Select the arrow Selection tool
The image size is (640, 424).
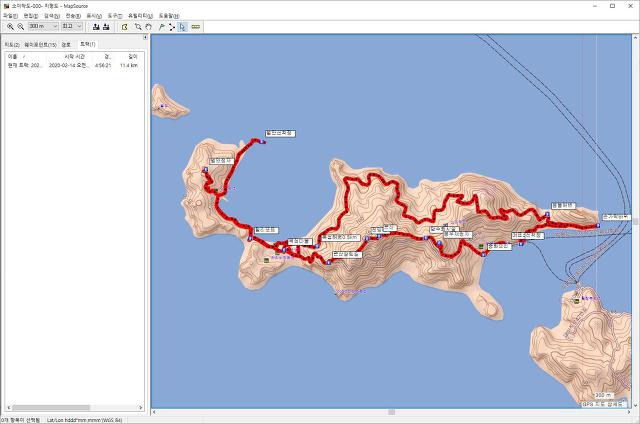click(x=182, y=27)
